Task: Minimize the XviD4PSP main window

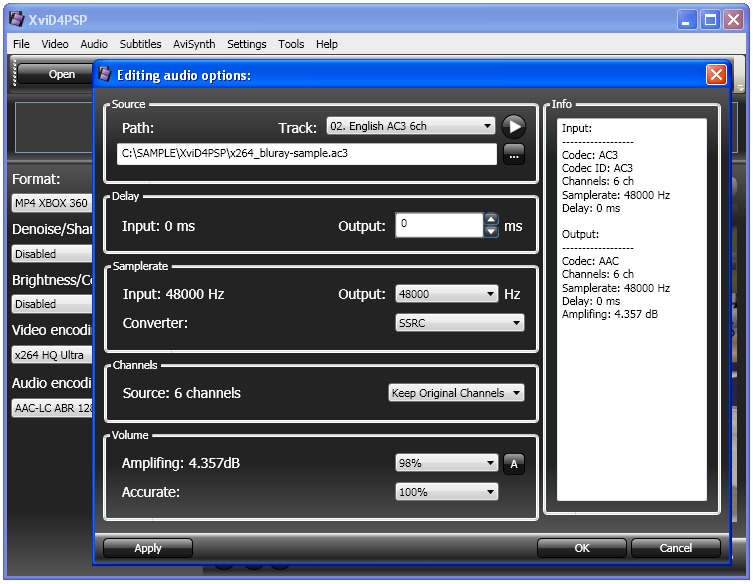Action: click(687, 20)
